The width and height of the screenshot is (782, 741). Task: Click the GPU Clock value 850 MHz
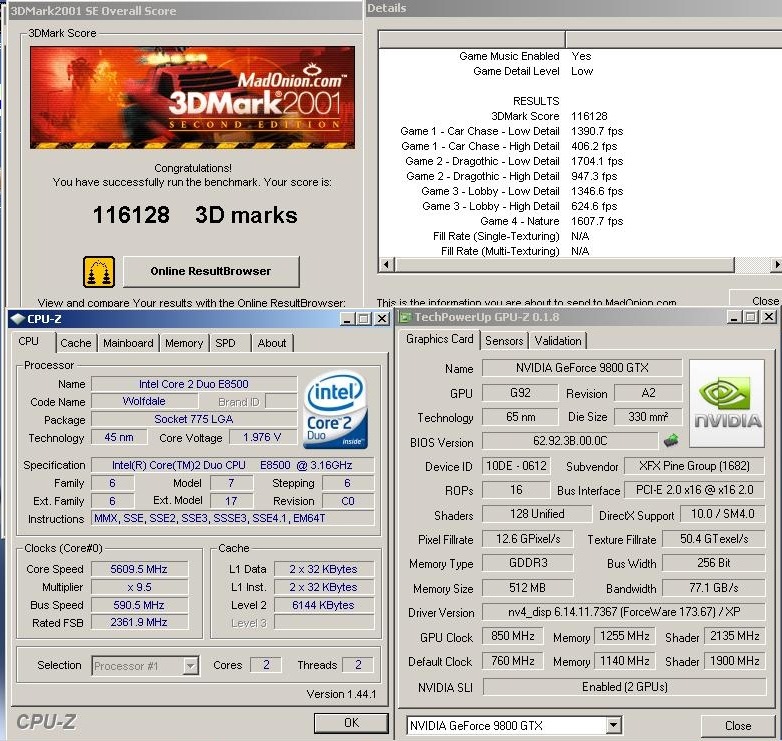[513, 636]
